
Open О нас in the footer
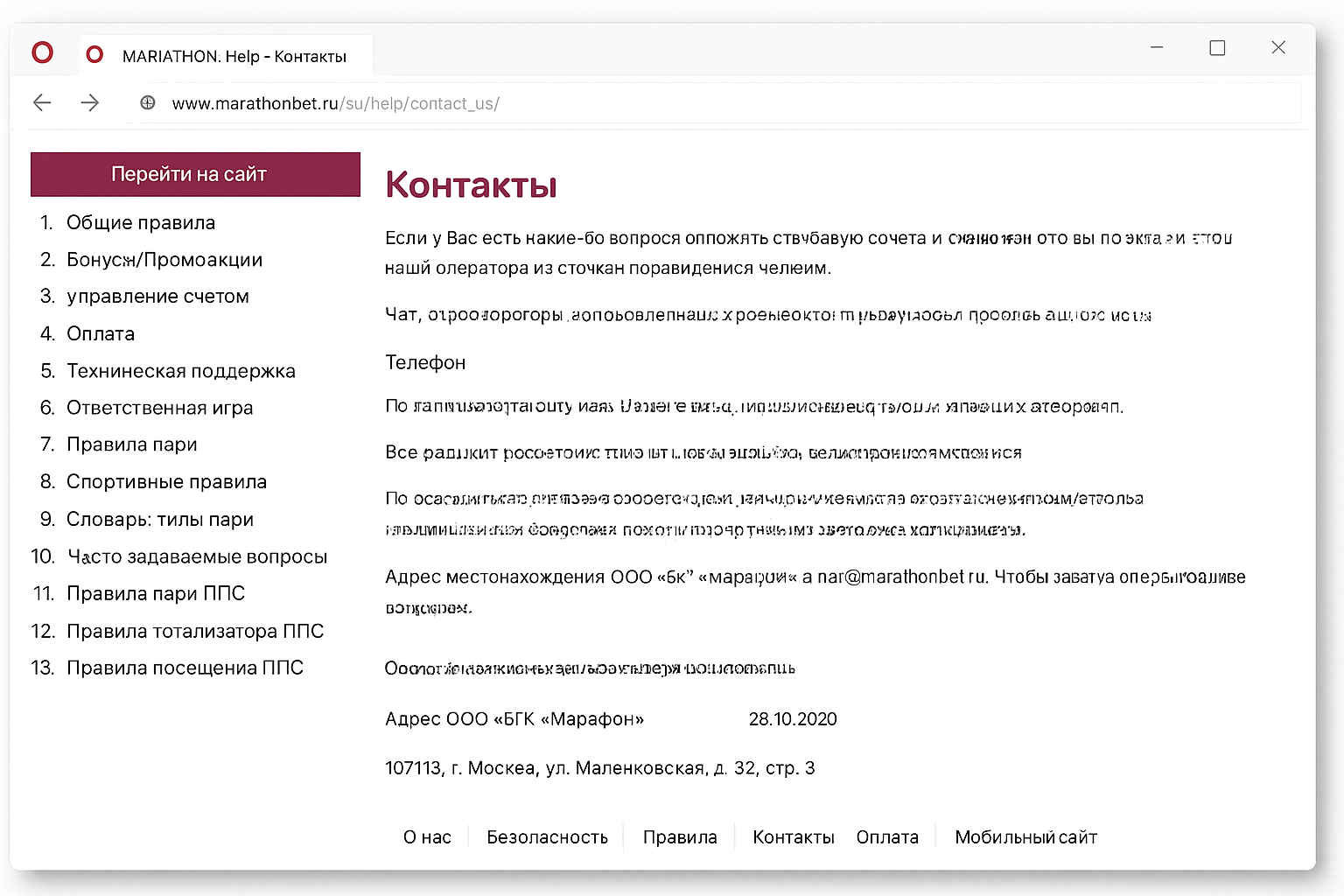tap(427, 836)
